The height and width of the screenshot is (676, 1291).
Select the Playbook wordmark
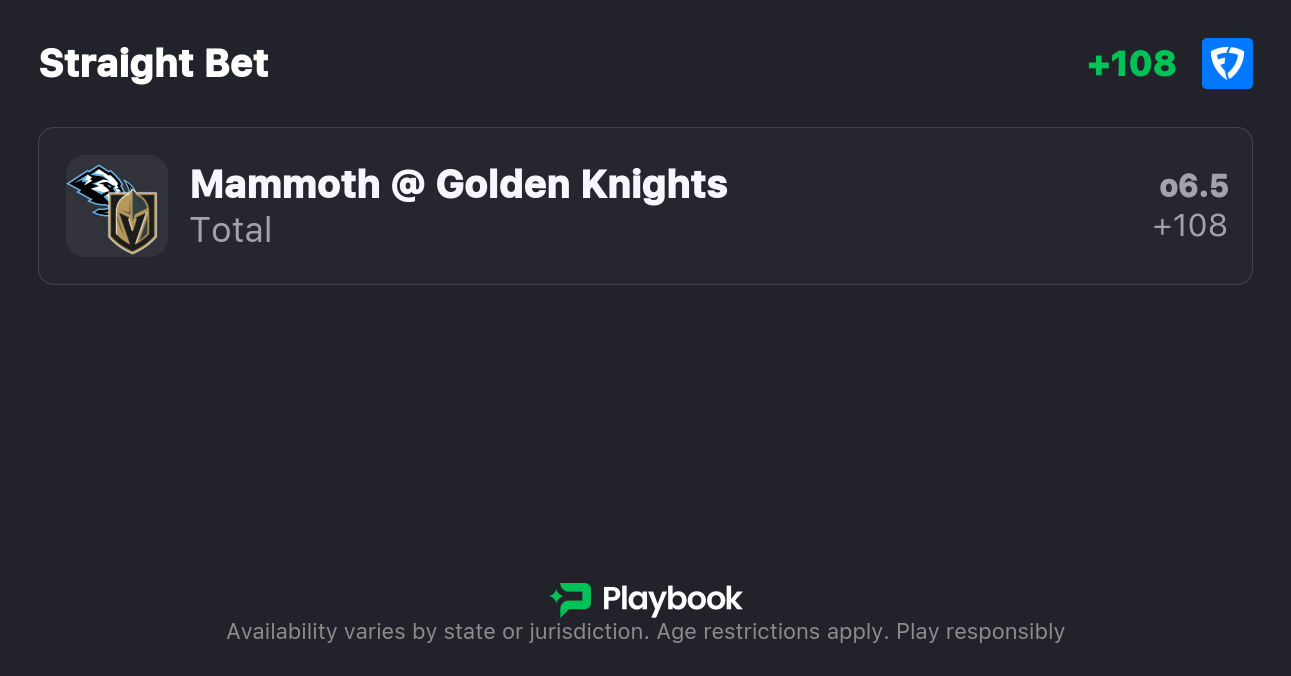coord(672,599)
